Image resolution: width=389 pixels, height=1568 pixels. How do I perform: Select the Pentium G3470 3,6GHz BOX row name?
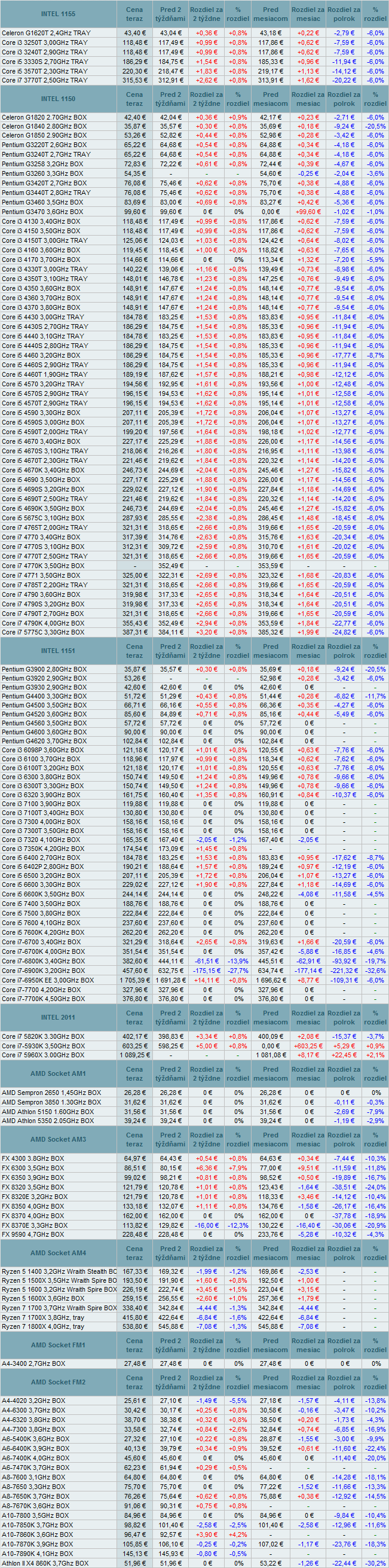(42, 212)
